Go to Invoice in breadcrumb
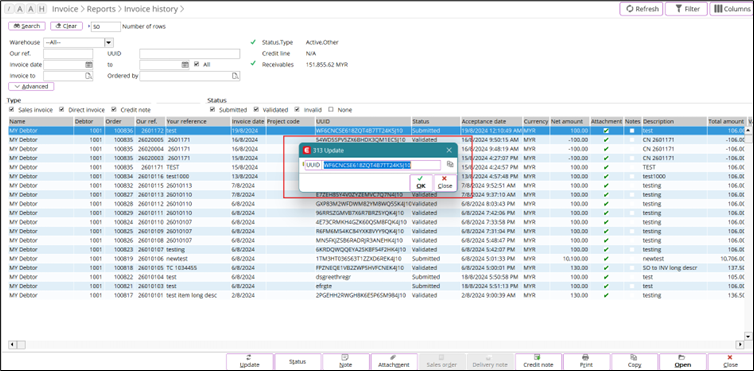Screen dimensions: 754x371 point(64,9)
